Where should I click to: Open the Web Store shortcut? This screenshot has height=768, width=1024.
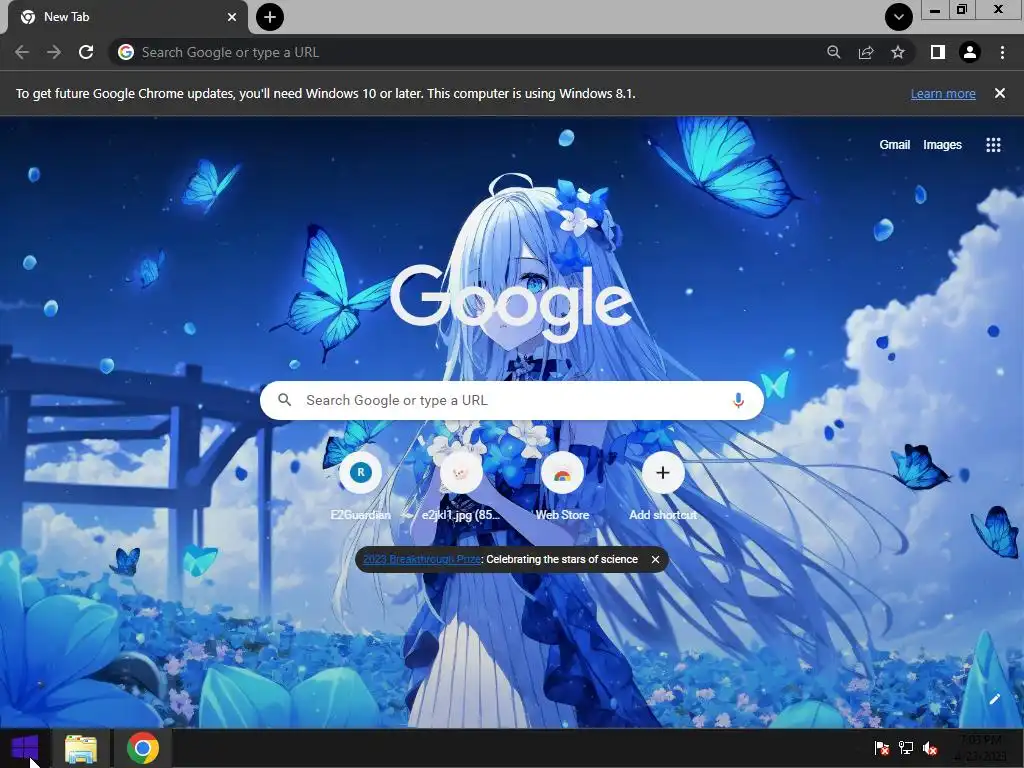click(562, 485)
